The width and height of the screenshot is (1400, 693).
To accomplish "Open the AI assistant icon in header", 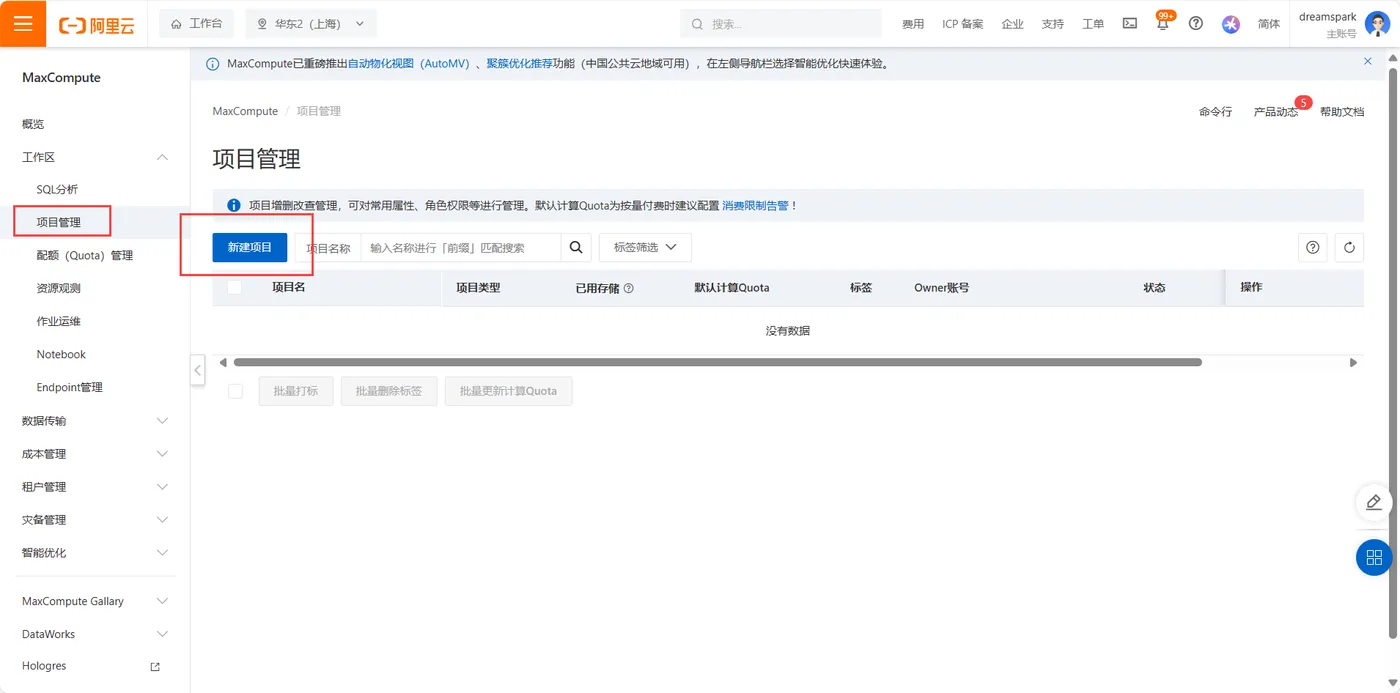I will [1231, 24].
